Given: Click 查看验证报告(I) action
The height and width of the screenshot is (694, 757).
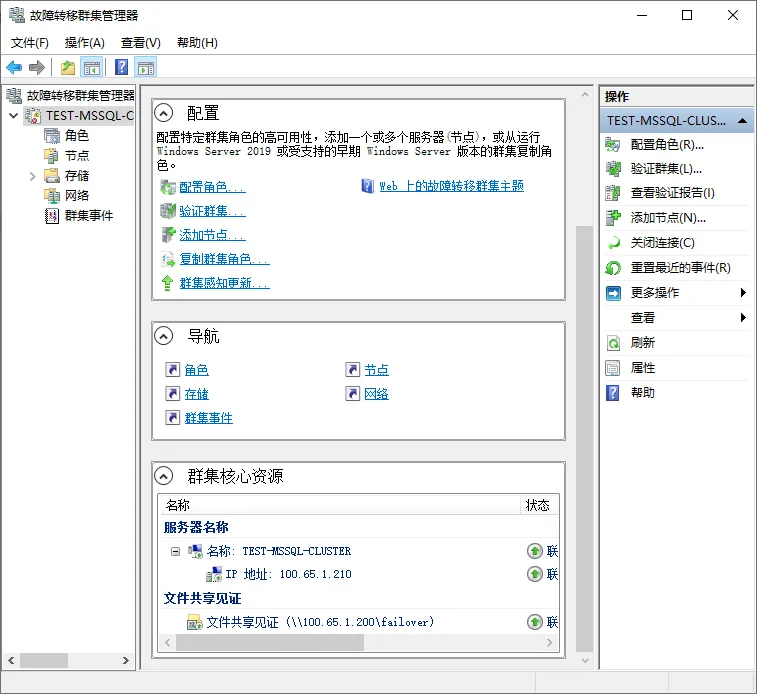Looking at the screenshot, I should (x=673, y=193).
